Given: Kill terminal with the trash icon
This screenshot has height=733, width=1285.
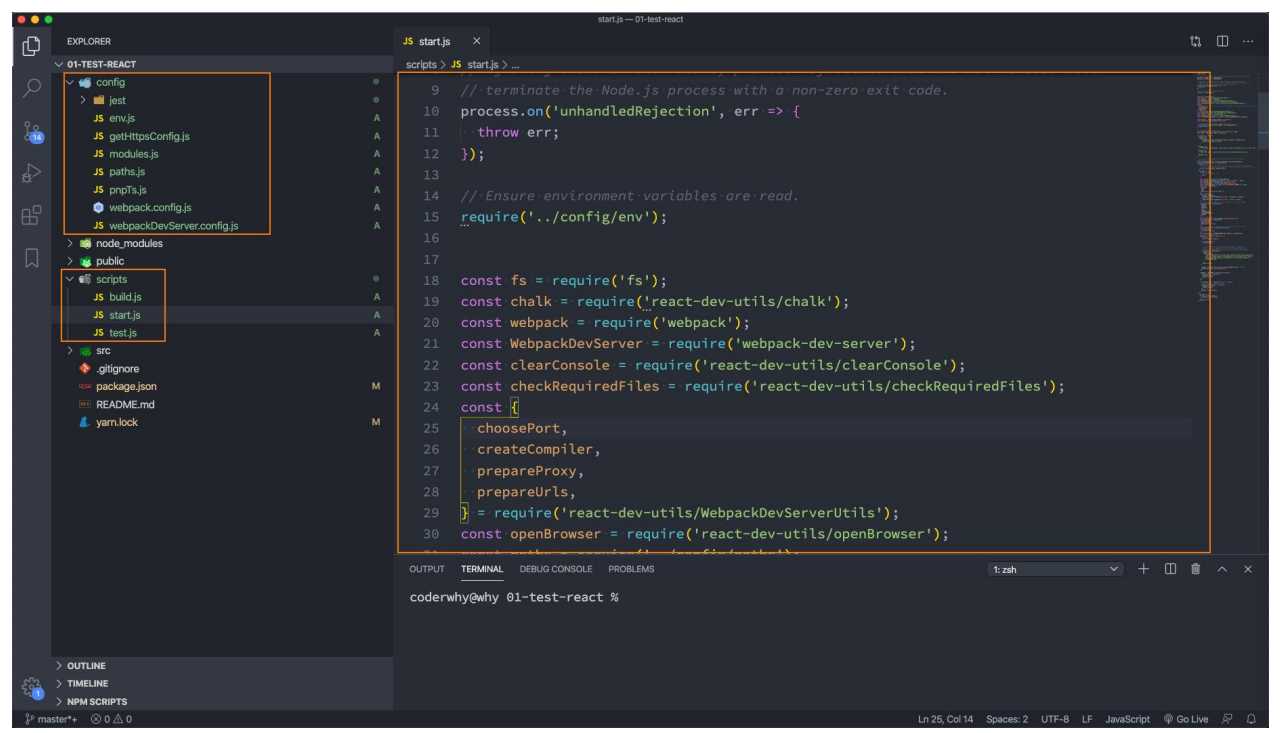Looking at the screenshot, I should [1196, 569].
